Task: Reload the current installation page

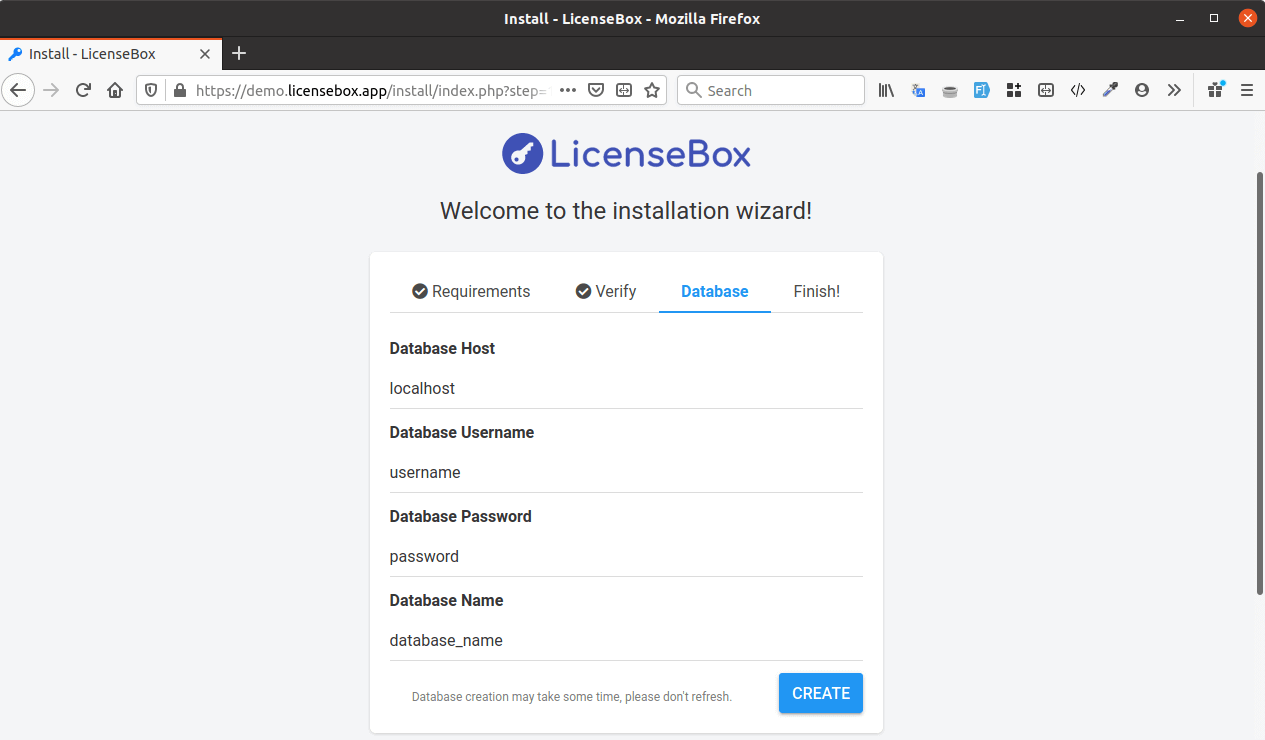Action: tap(84, 90)
